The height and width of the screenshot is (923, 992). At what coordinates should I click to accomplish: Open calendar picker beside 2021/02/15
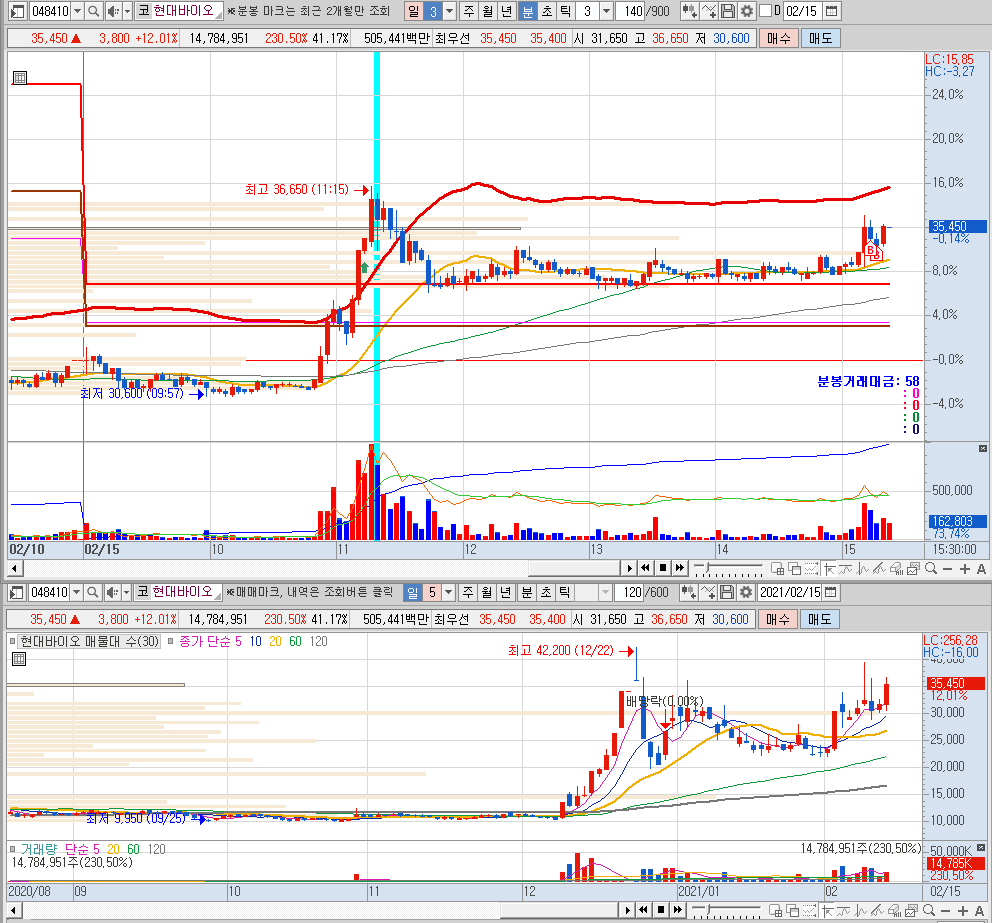pyautogui.click(x=831, y=593)
